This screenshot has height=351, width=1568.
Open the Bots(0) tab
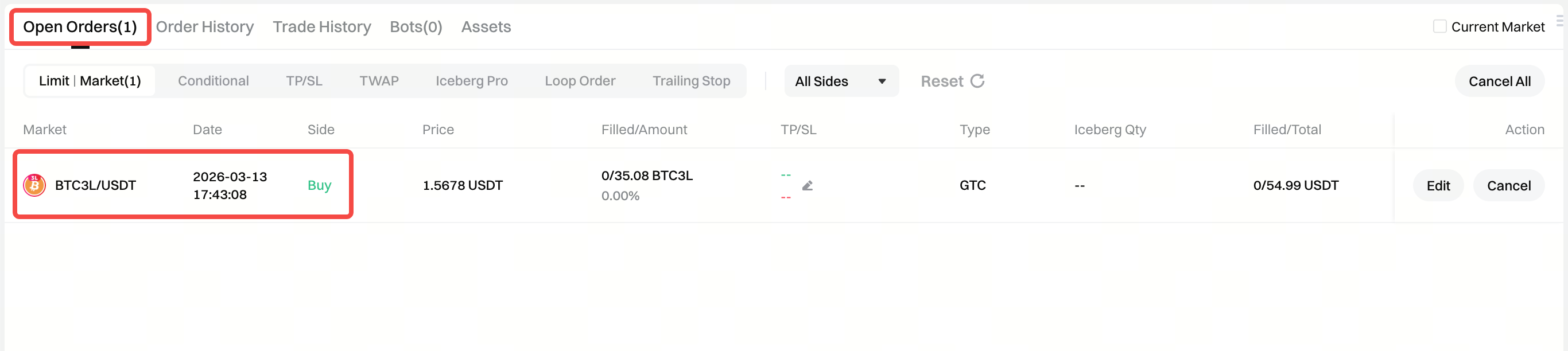click(x=415, y=27)
